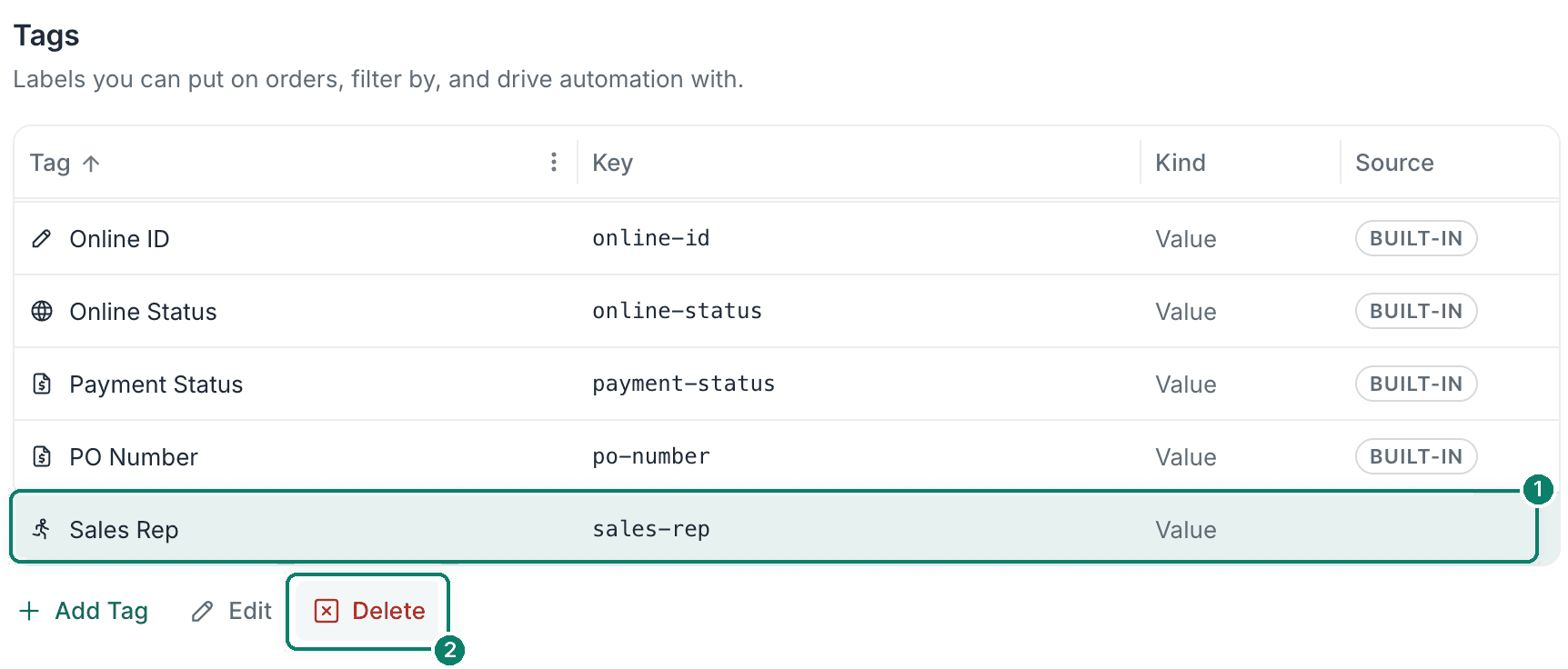Click the payment-status key cell
Viewport: 1568px width, 669px height.
pos(684,384)
